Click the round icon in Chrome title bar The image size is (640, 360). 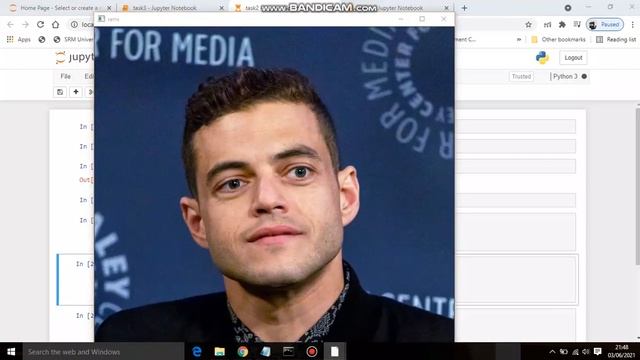coord(568,8)
